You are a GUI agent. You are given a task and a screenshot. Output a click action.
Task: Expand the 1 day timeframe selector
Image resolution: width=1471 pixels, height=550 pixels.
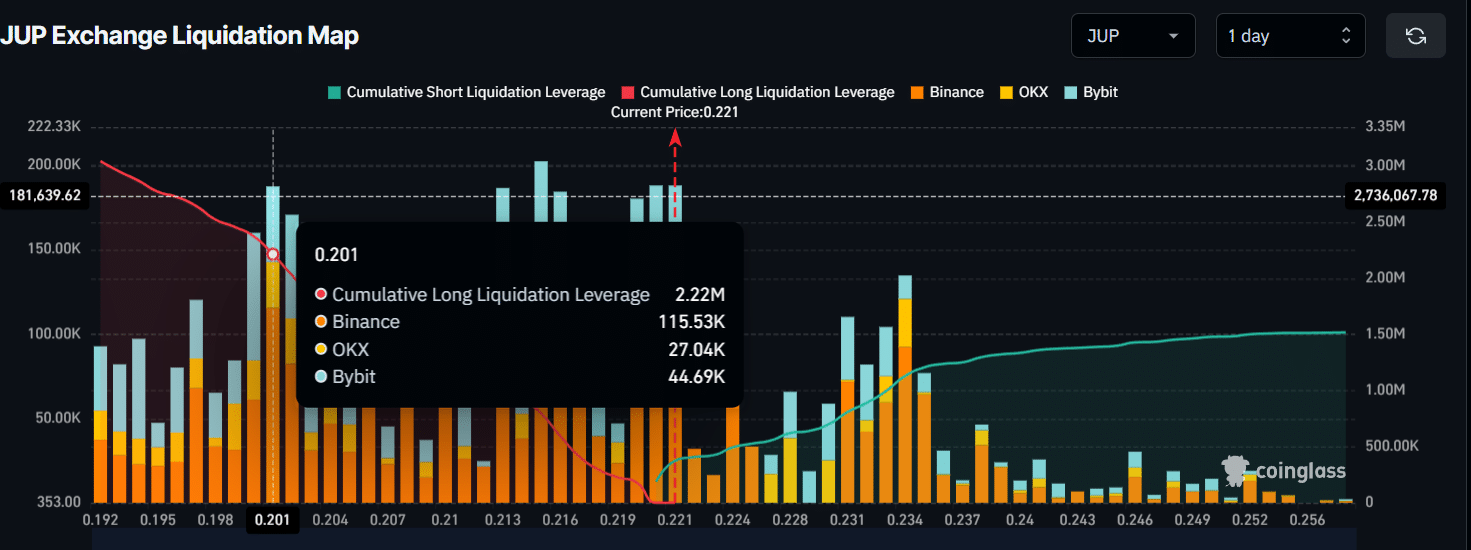1289,36
